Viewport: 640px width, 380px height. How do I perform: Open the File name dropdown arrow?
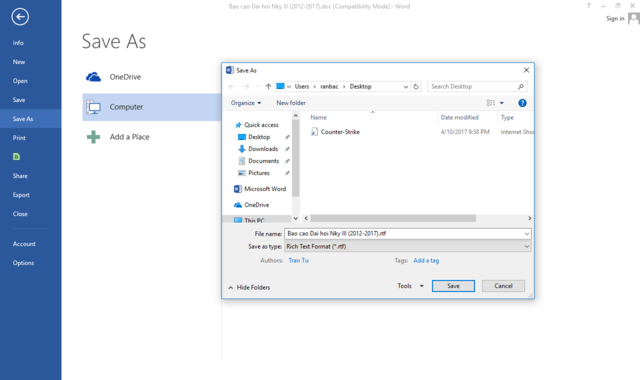[x=527, y=234]
